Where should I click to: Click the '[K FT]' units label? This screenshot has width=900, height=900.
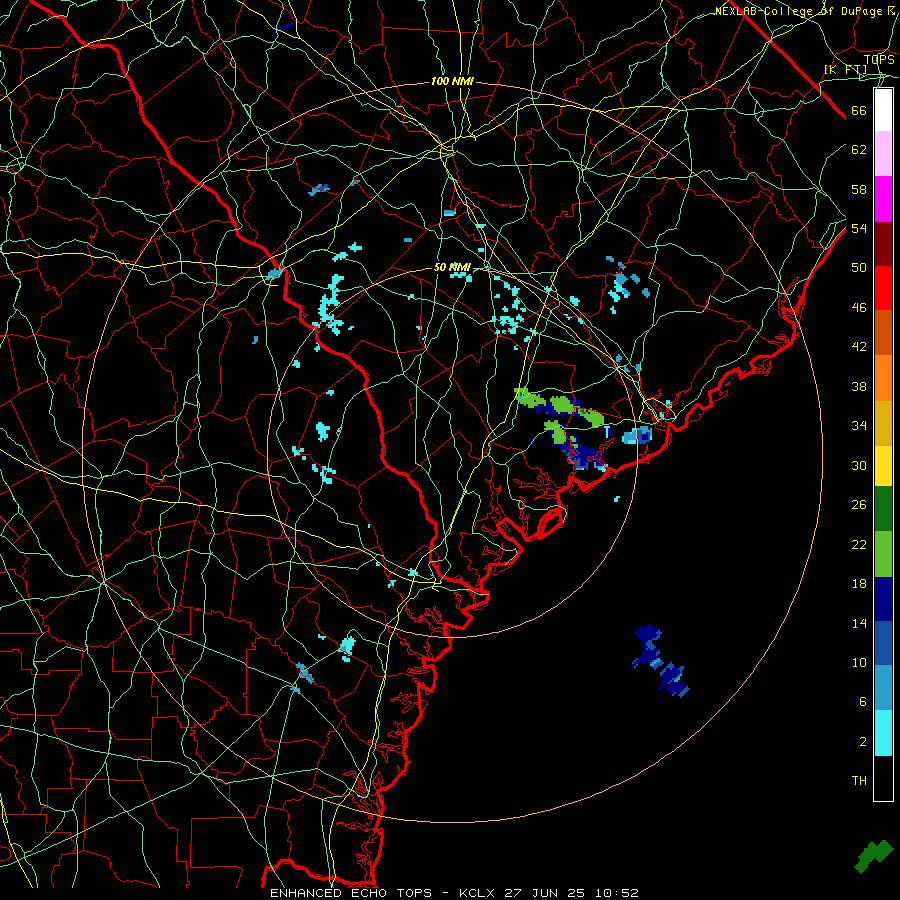tap(846, 69)
